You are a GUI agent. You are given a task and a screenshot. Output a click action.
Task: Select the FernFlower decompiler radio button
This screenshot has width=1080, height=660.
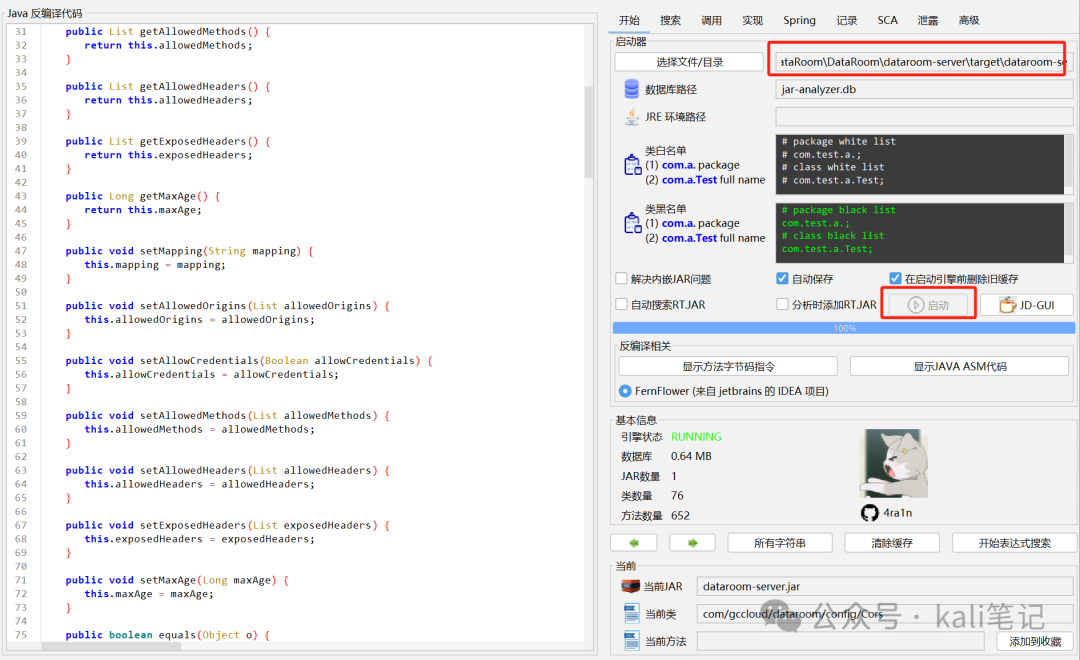(x=625, y=391)
